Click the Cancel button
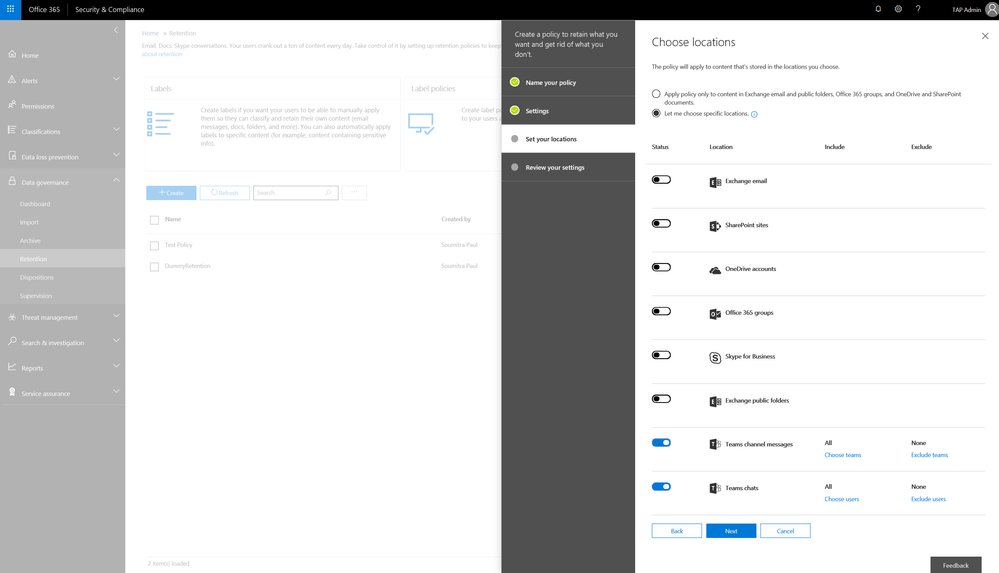 [x=785, y=531]
